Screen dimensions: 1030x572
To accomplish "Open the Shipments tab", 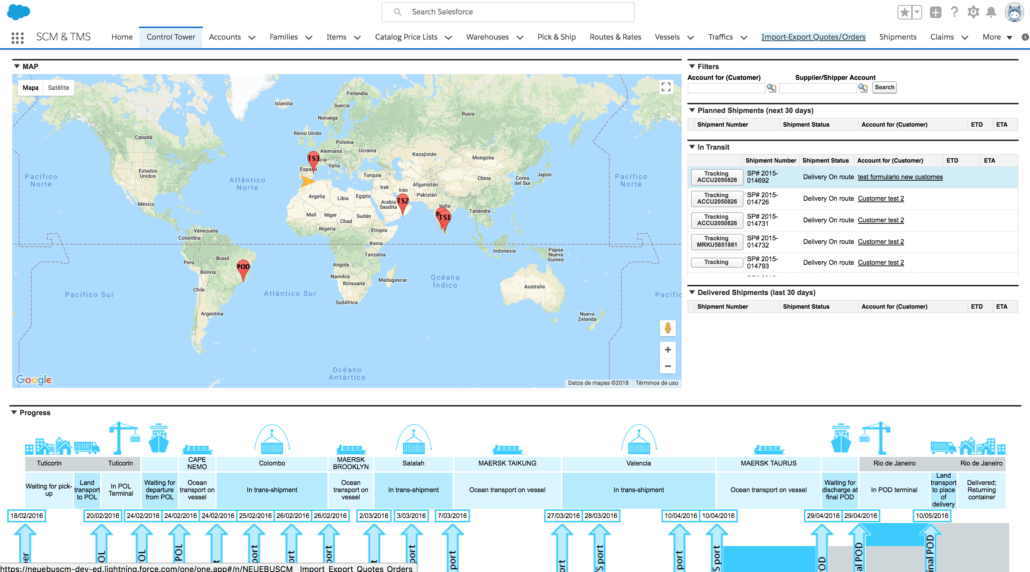I will click(897, 37).
